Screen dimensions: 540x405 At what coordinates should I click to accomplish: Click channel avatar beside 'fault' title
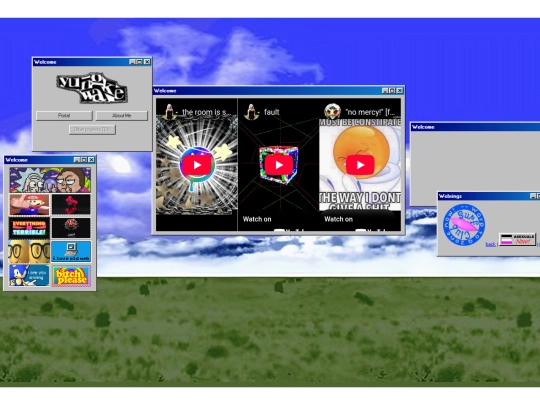point(251,112)
